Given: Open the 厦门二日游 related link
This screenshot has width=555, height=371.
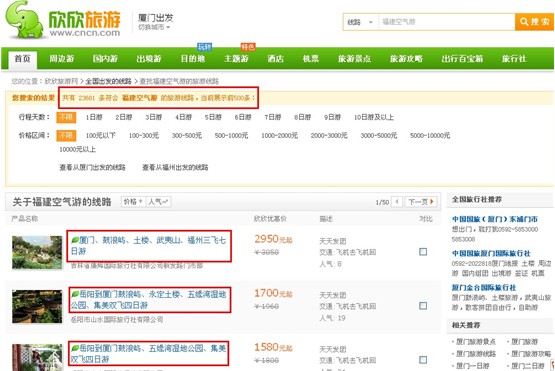Looking at the screenshot, I should pos(528,366).
